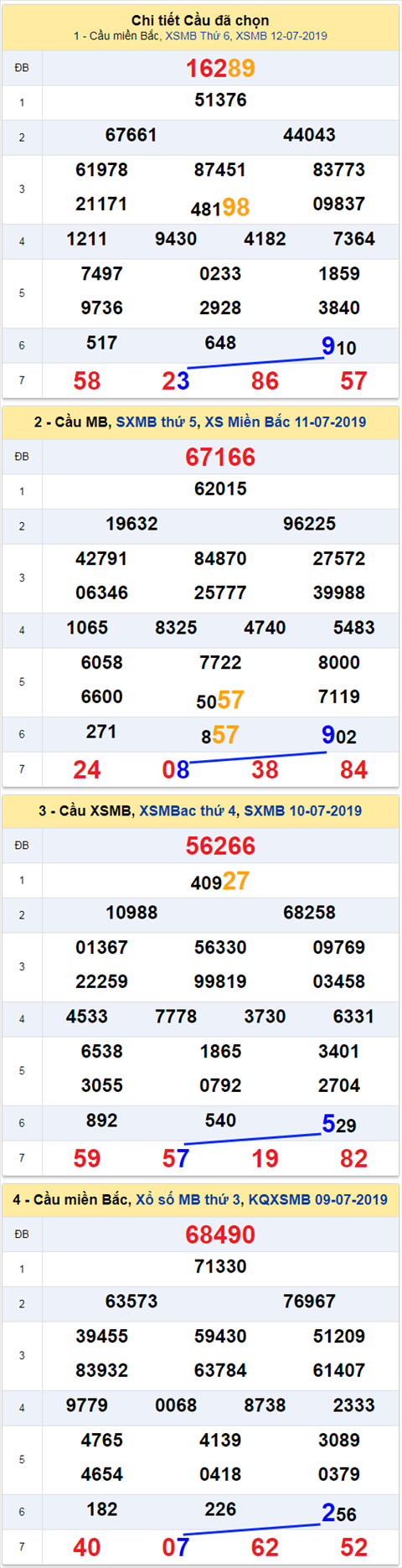
Task: Click second prize number 96225
Action: 309,524
